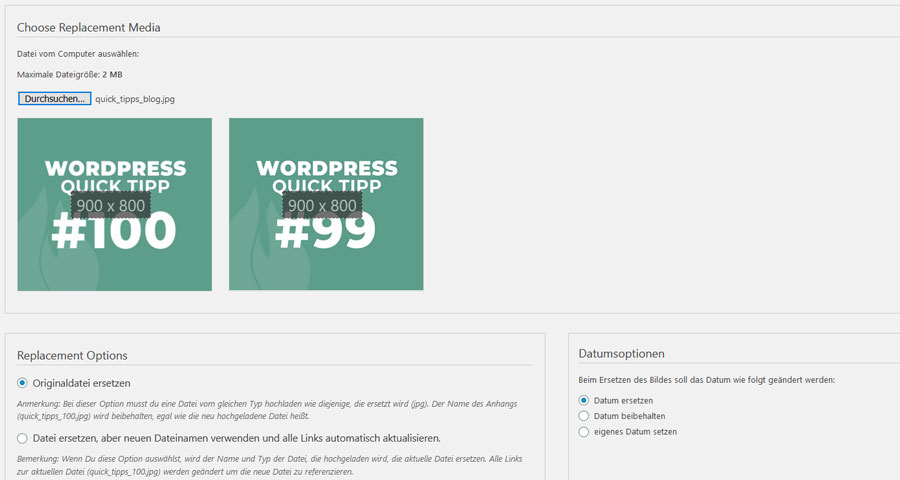Click the Datumsoptionen heading
Screen dimensions: 900x480
pos(622,354)
